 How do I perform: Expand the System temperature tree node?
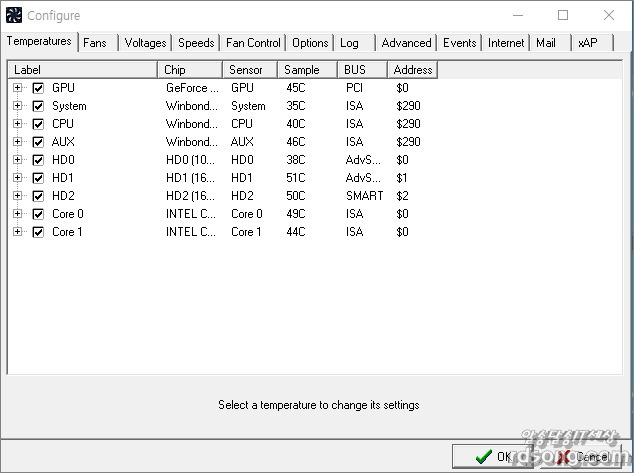click(x=18, y=106)
